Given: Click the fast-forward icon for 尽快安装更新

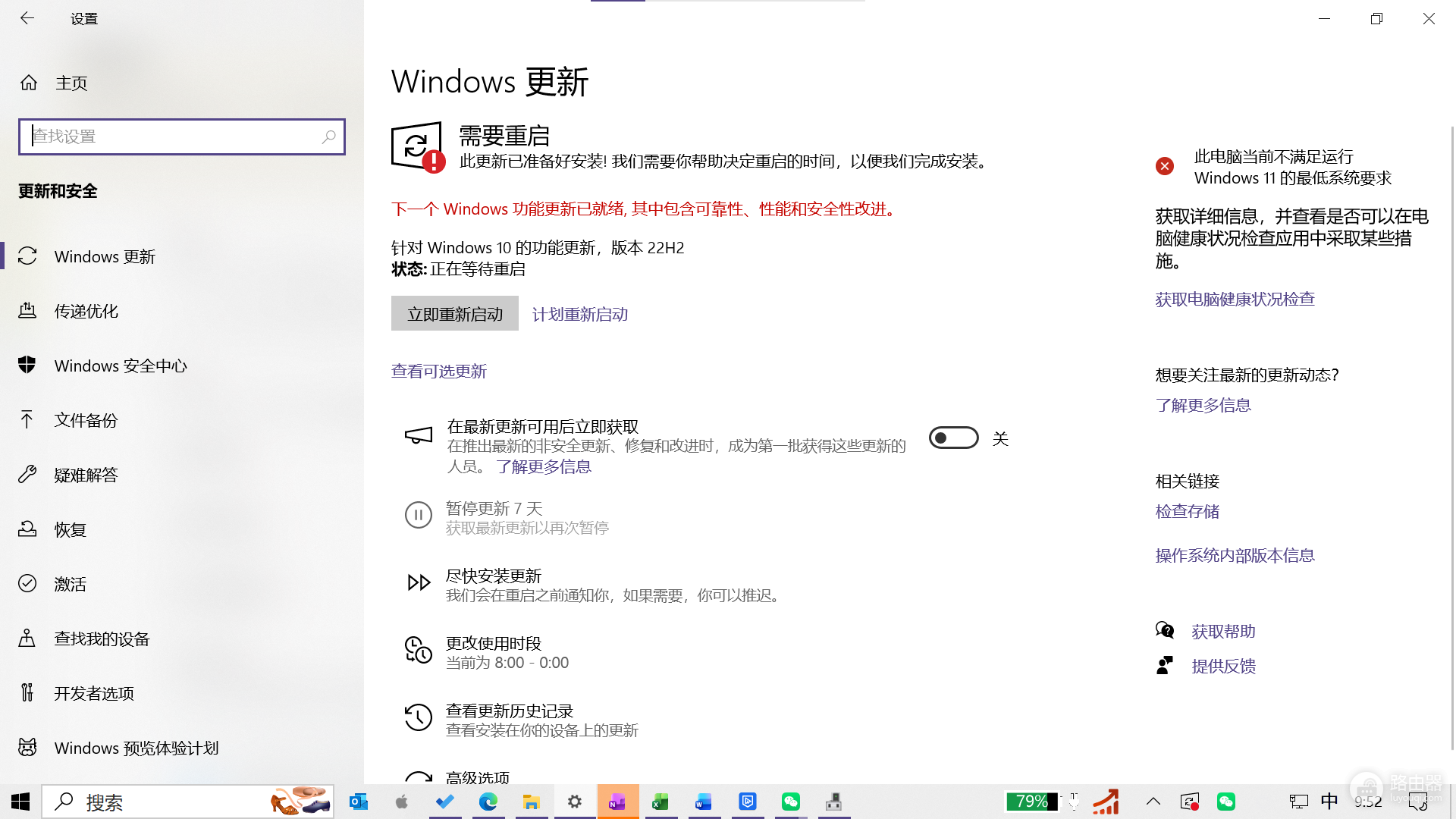Looking at the screenshot, I should click(419, 582).
